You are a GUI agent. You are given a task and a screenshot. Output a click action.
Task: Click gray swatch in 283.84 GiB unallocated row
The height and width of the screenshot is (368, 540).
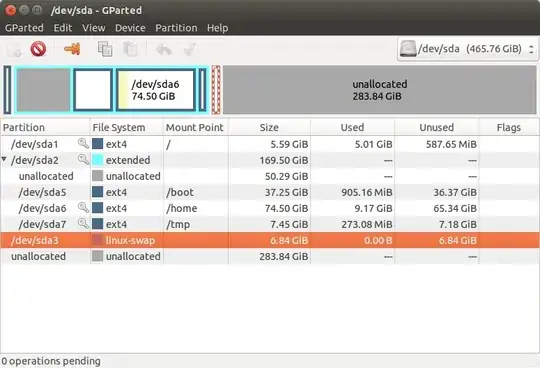(97, 256)
